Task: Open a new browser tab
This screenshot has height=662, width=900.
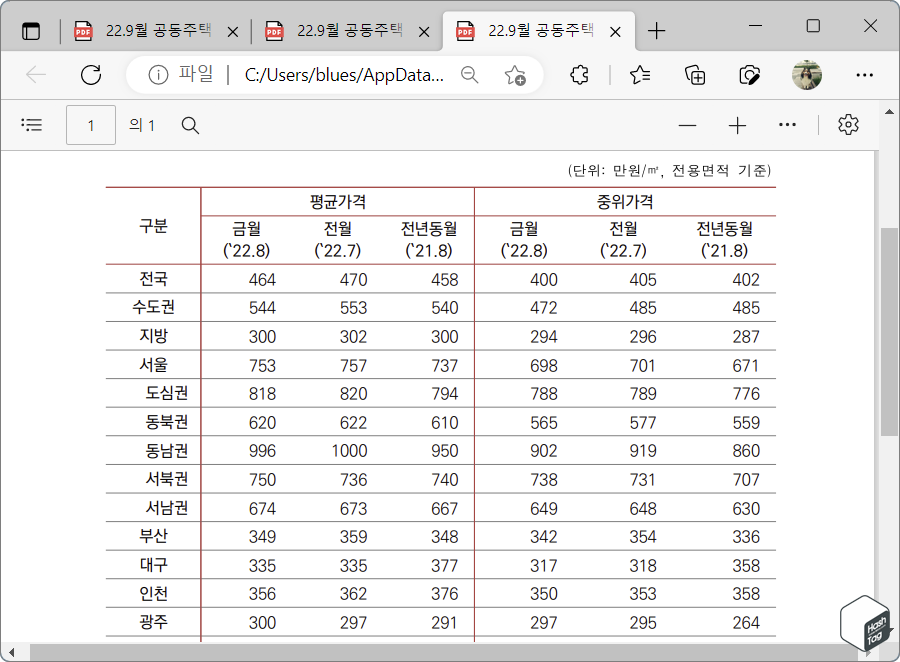Action: pos(657,30)
